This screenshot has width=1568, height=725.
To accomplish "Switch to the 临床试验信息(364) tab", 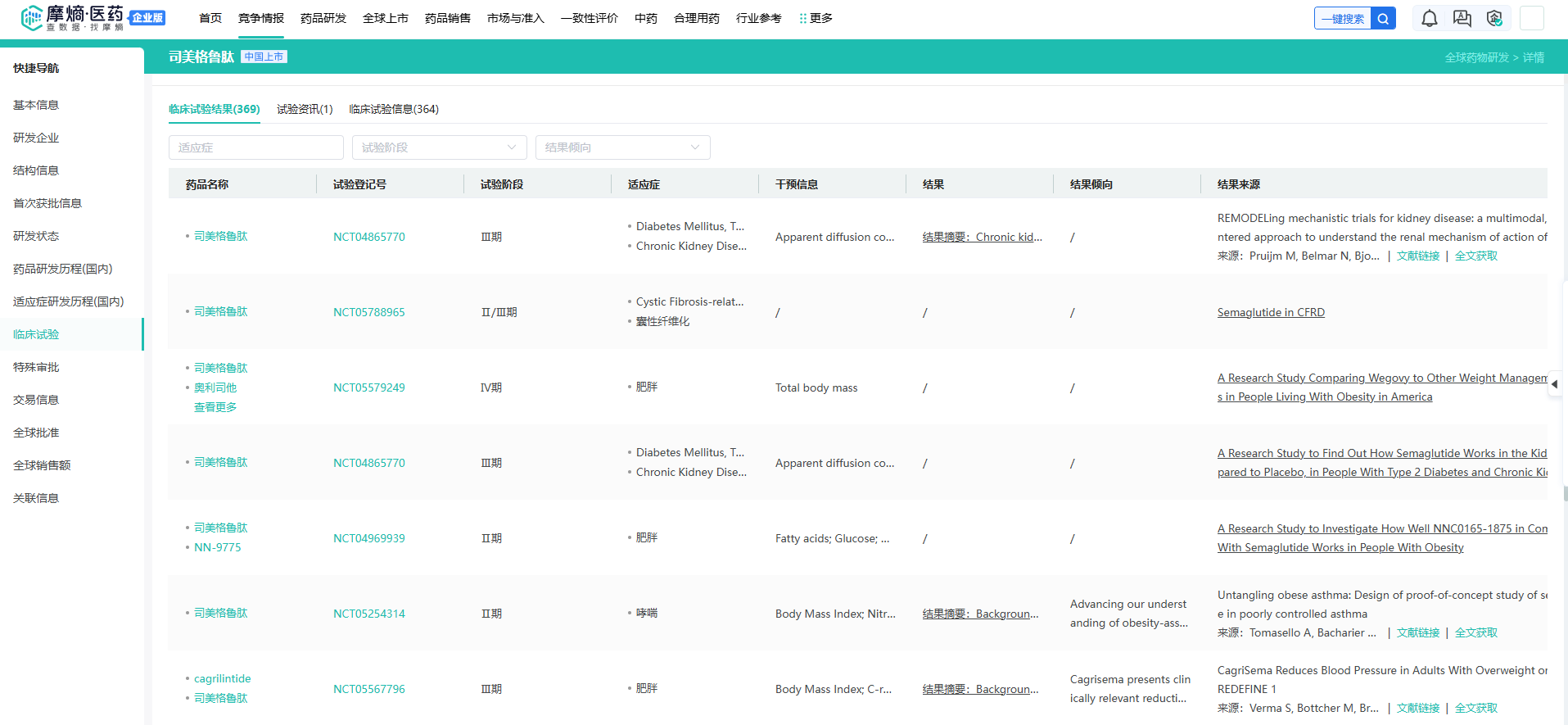I will click(x=394, y=109).
